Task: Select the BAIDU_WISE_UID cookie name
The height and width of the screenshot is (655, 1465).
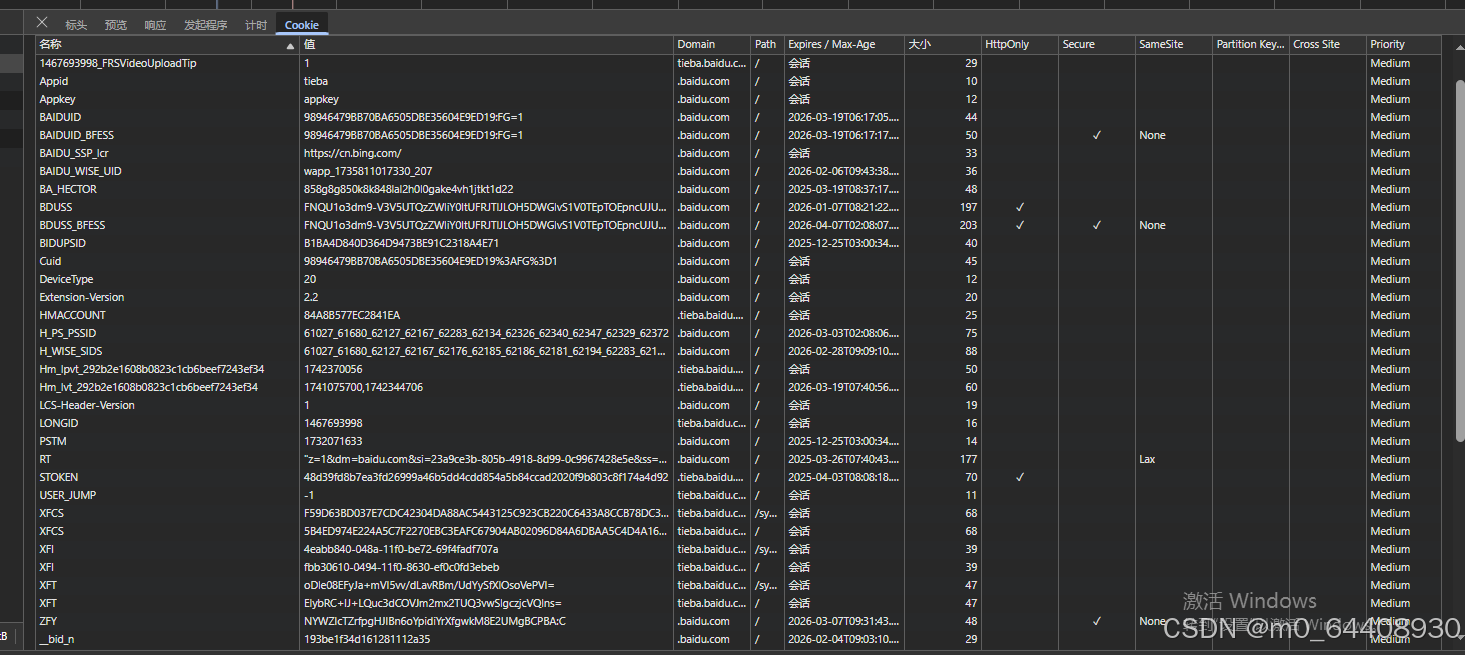Action: coord(80,171)
